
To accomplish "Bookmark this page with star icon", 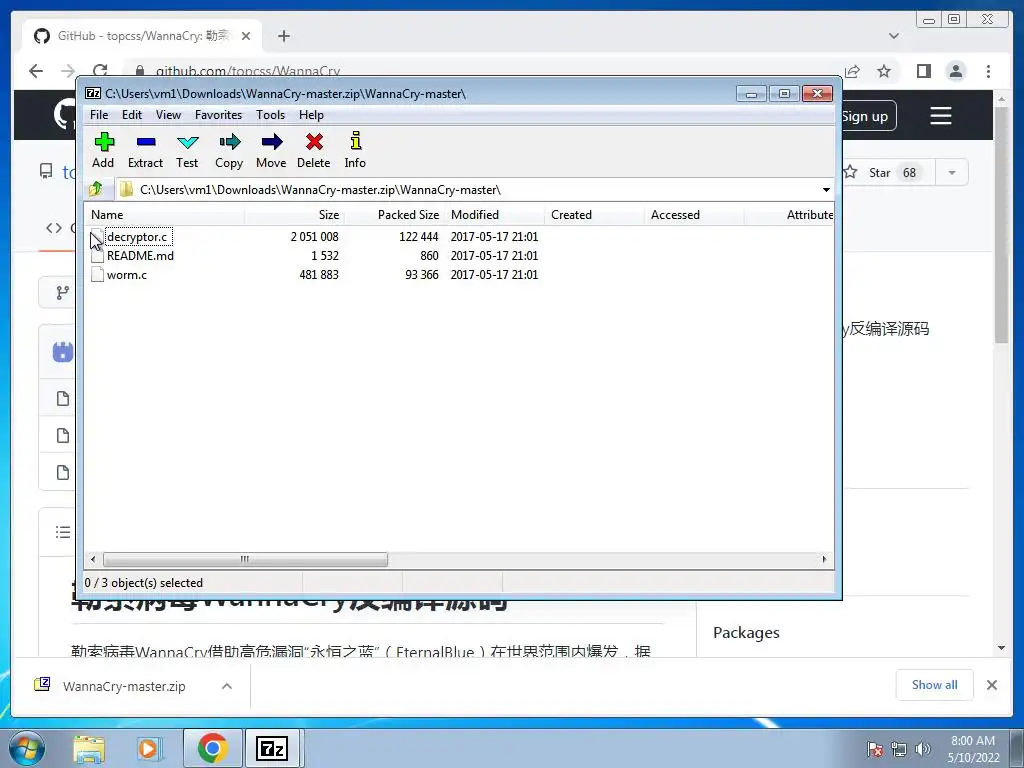I will point(884,71).
